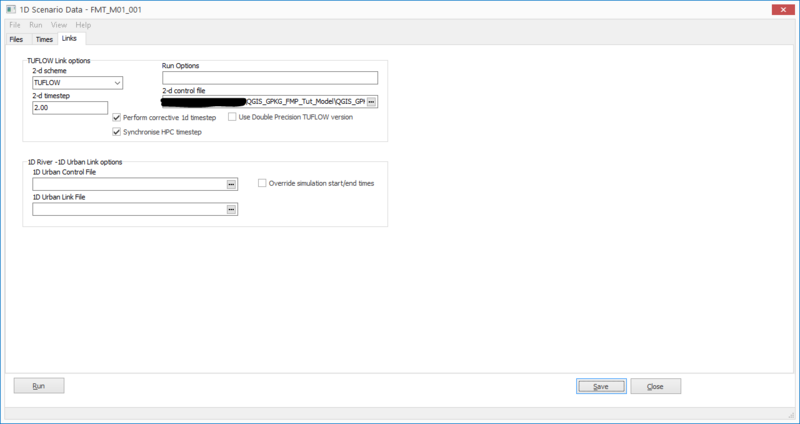Screen dimensions: 800x424
Task: Browse for the 2-d control file
Action: pos(371,102)
